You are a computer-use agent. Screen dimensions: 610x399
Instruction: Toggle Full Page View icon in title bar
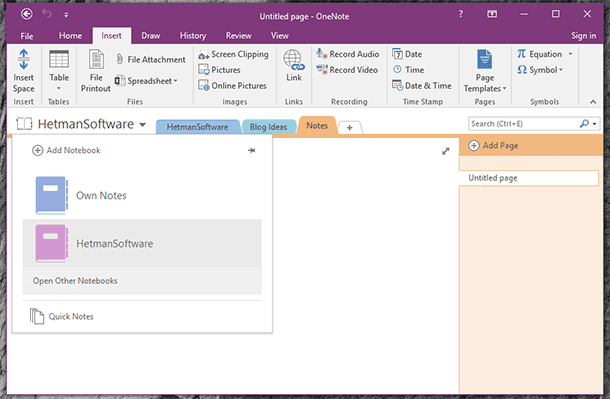[x=492, y=14]
